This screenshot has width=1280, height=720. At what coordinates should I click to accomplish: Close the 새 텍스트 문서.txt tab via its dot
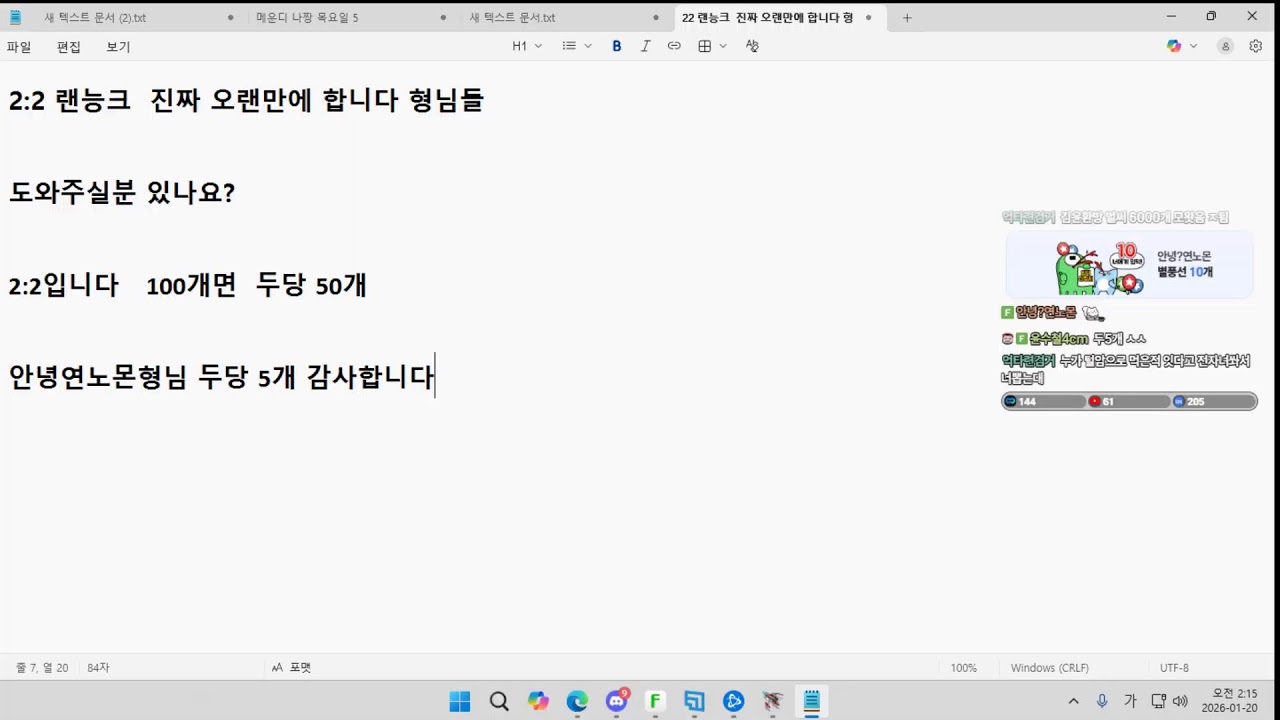click(x=656, y=17)
